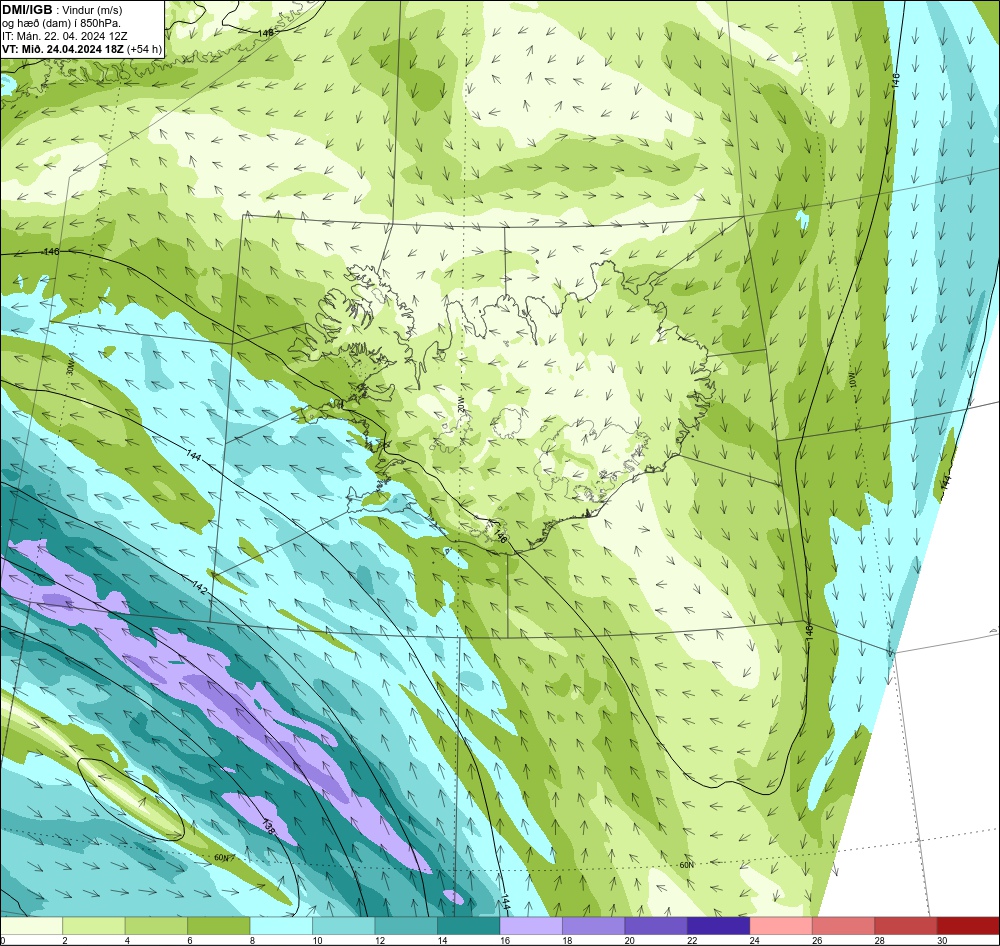Click the legend scale number '30'

[942, 940]
